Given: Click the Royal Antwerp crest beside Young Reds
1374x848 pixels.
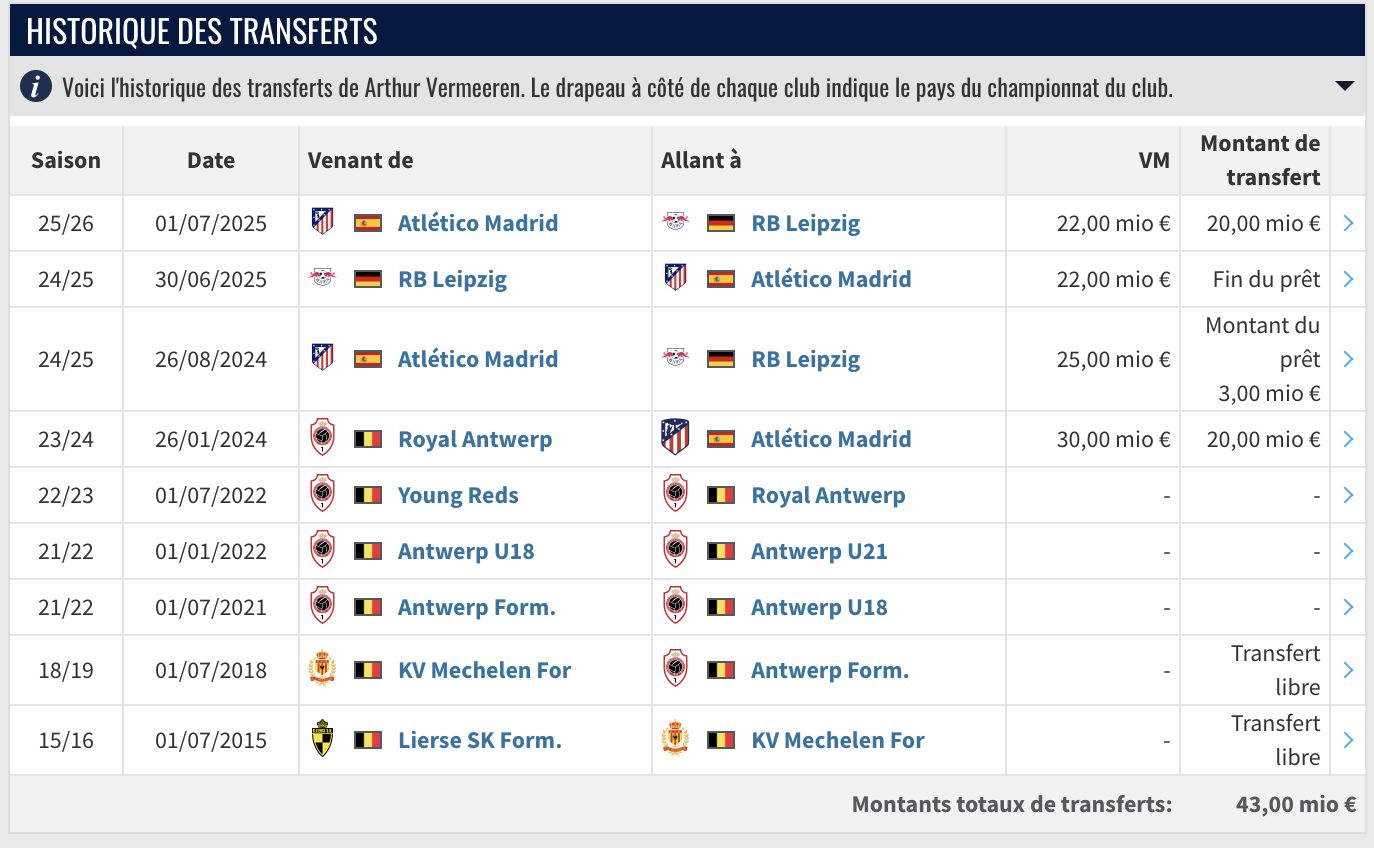Looking at the screenshot, I should click(322, 494).
